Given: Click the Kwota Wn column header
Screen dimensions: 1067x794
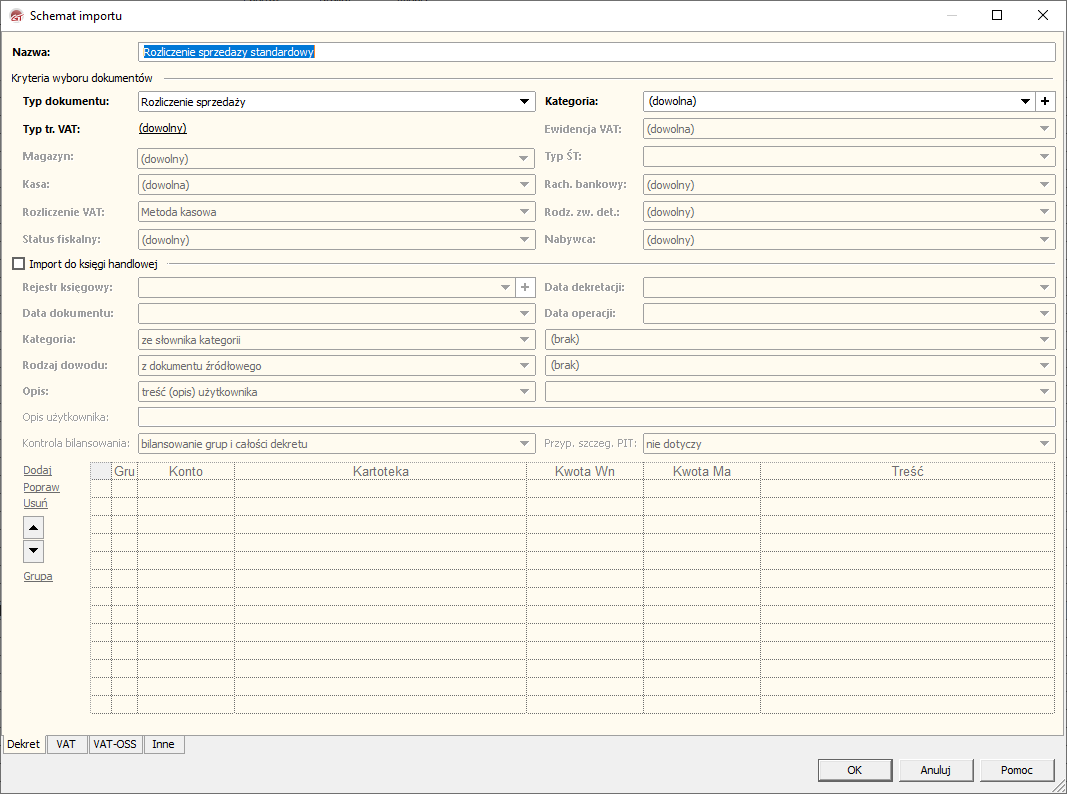Looking at the screenshot, I should pos(585,471).
